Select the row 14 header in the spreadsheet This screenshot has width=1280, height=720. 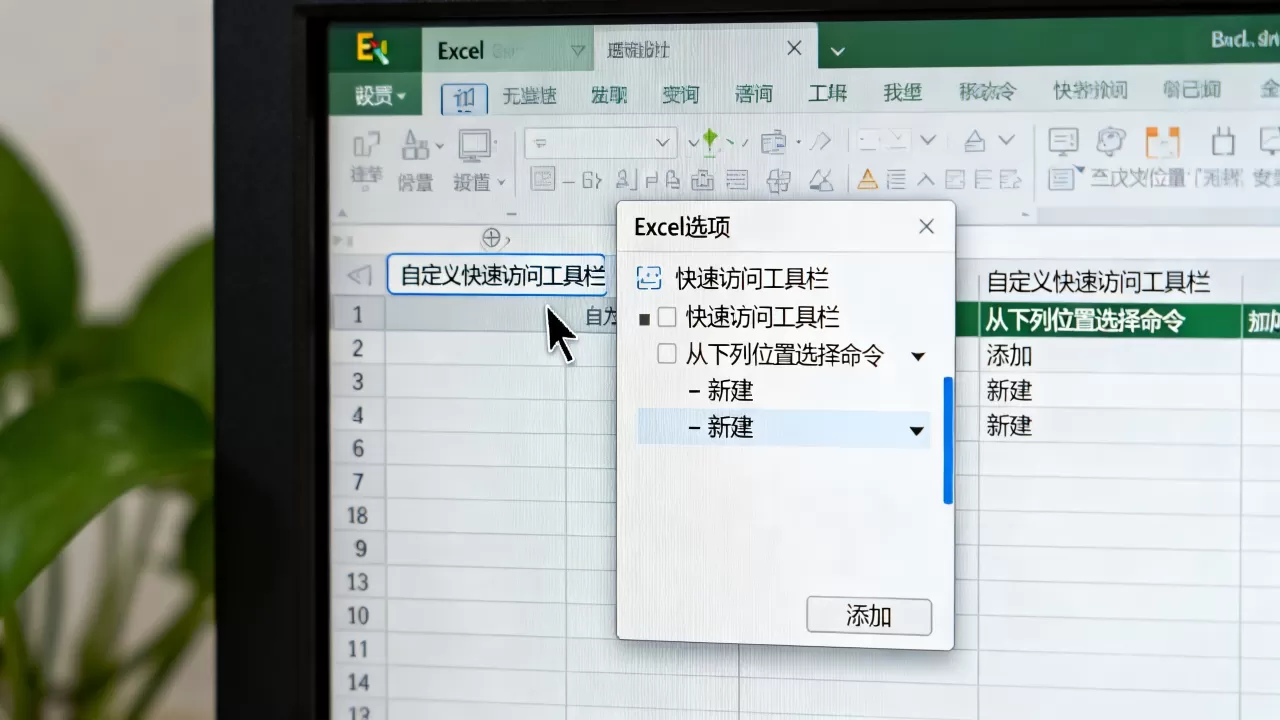click(358, 683)
